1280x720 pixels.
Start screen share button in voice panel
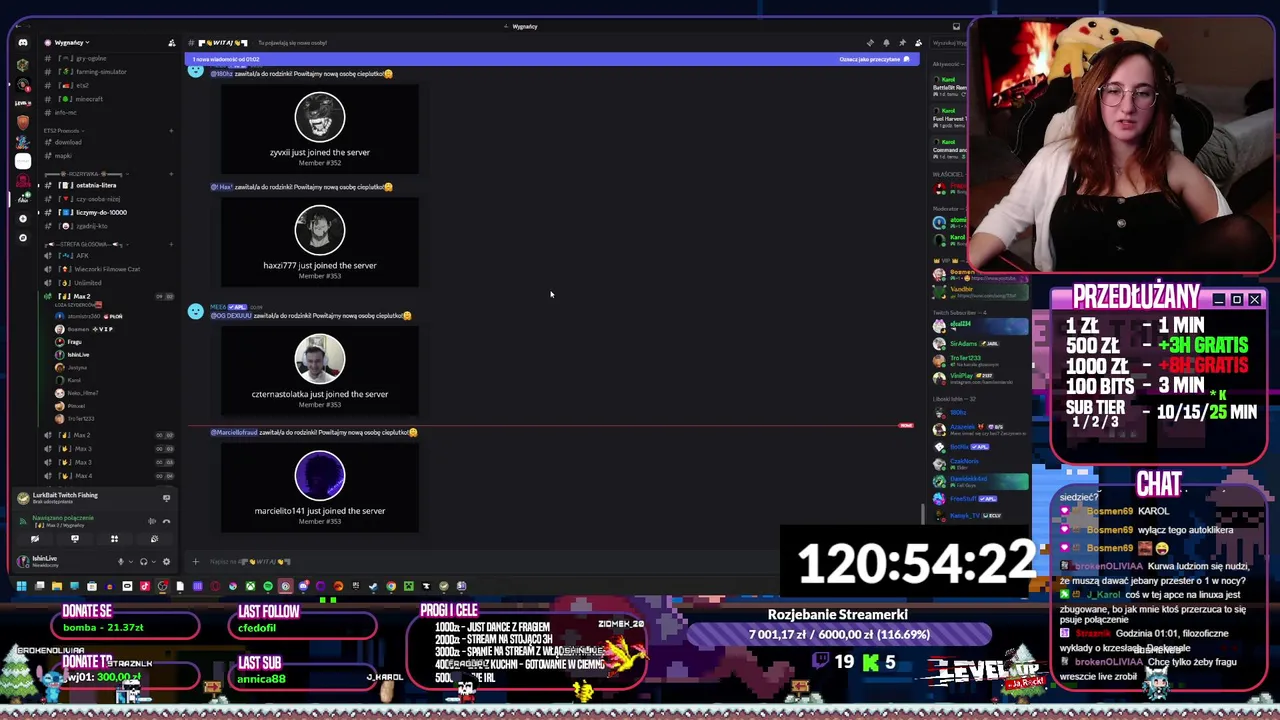click(74, 539)
